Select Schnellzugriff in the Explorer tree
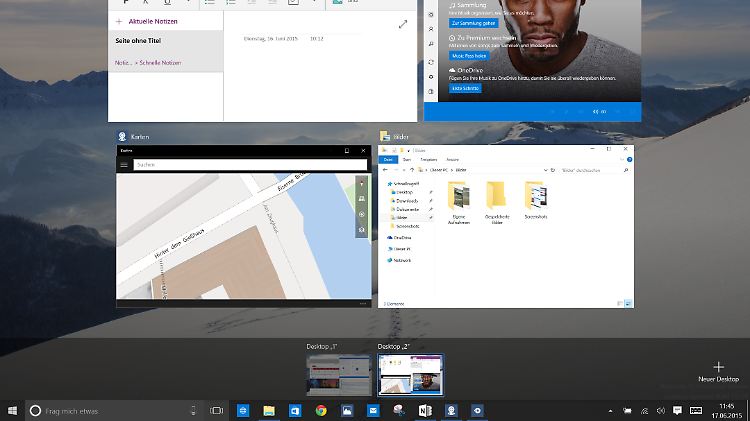Image resolution: width=750 pixels, height=421 pixels. coord(403,183)
